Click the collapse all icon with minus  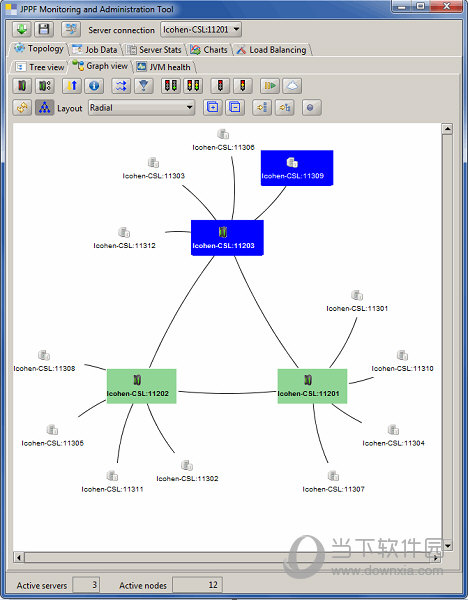(x=235, y=108)
